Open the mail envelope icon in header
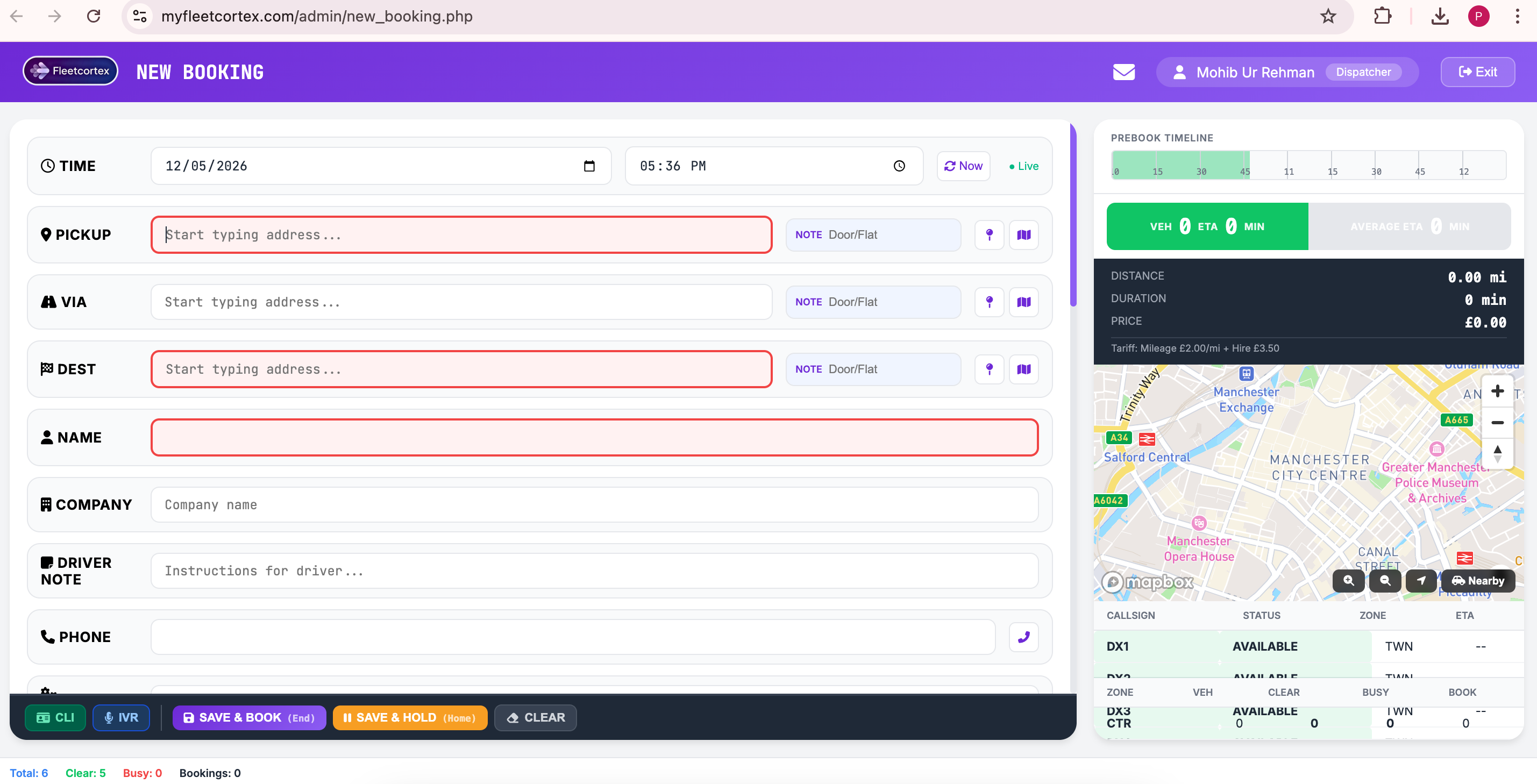This screenshot has width=1537, height=784. 1123,72
